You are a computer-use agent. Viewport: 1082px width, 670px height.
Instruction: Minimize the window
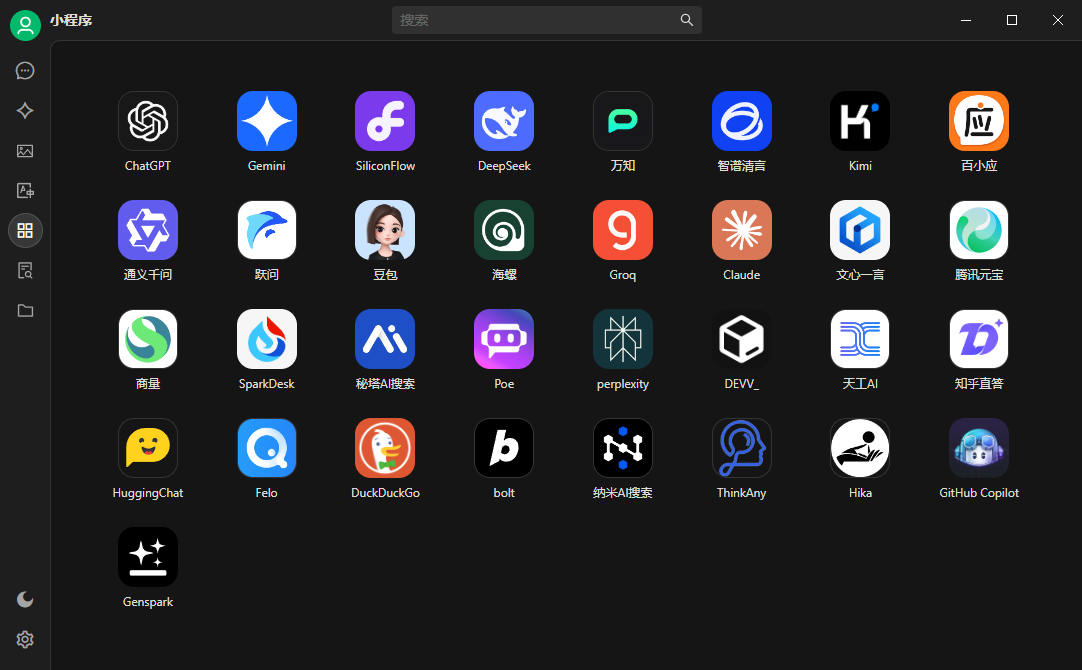tap(966, 20)
